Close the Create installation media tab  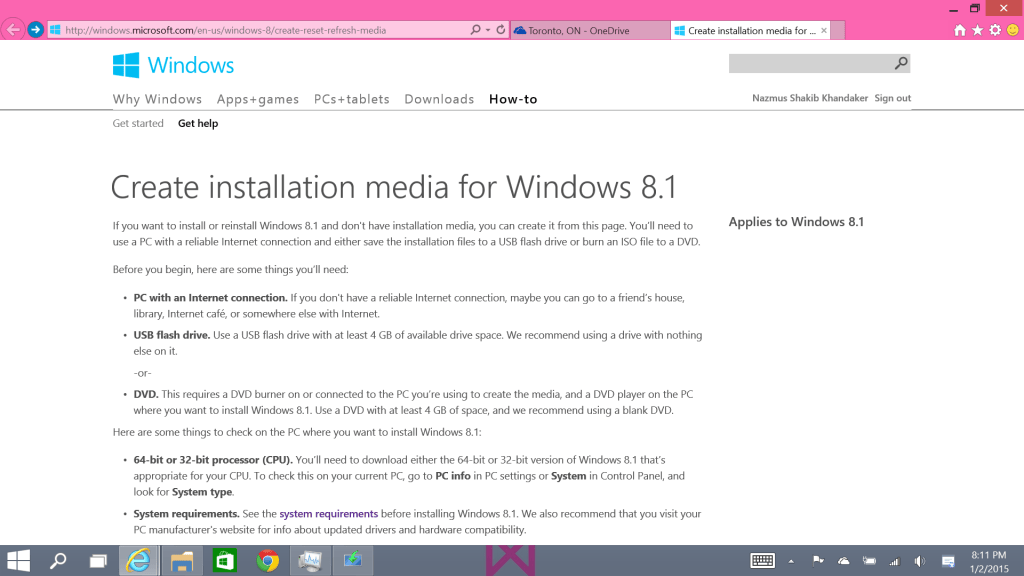click(x=824, y=30)
